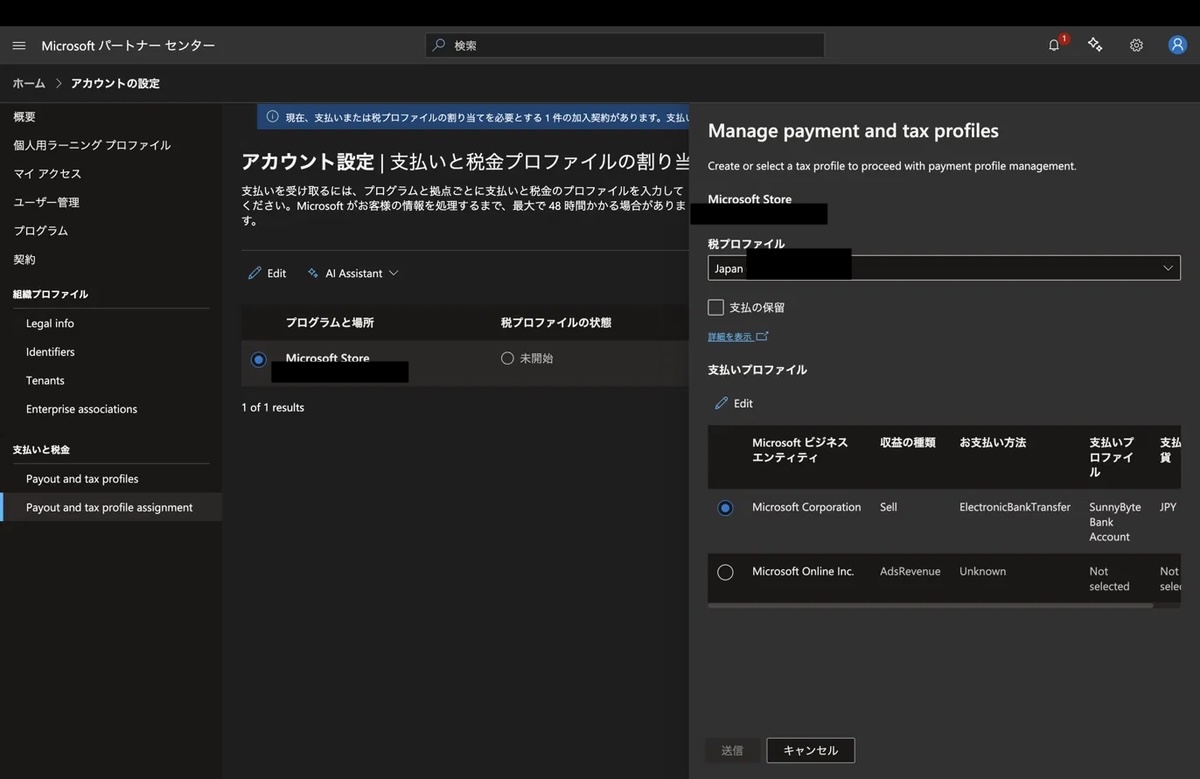Click the Microsoft ビジネス エンティティ column header

800,450
